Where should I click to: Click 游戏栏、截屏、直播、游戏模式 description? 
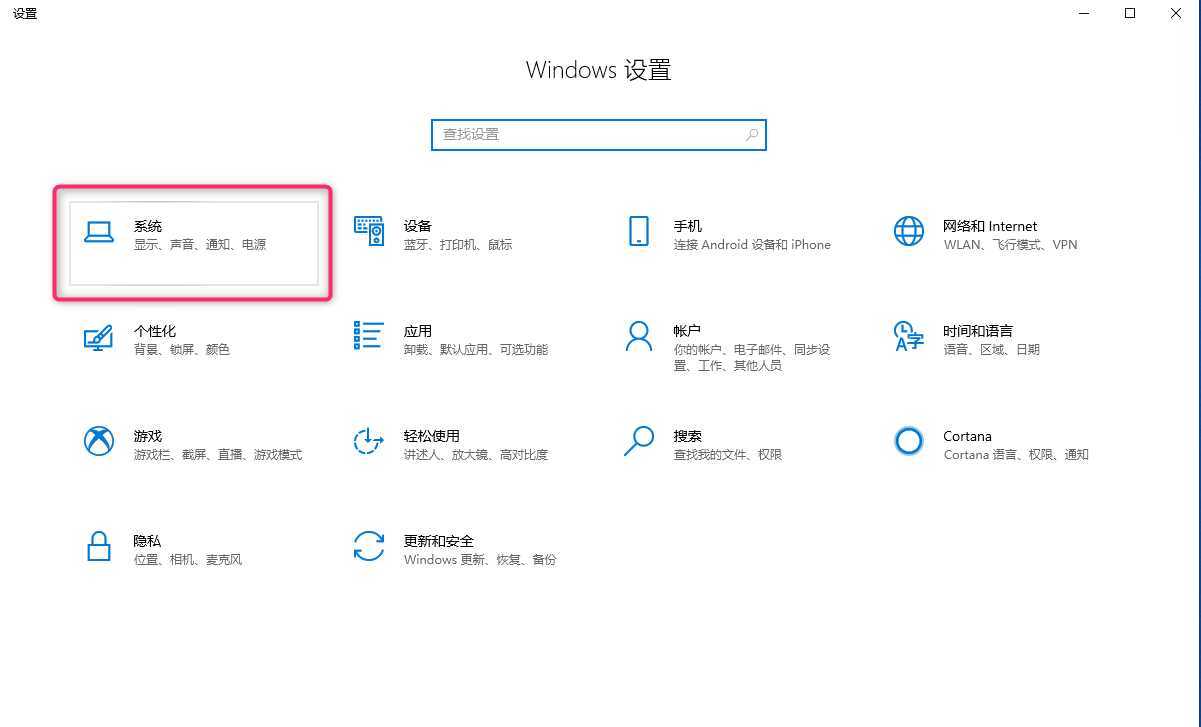coord(218,455)
